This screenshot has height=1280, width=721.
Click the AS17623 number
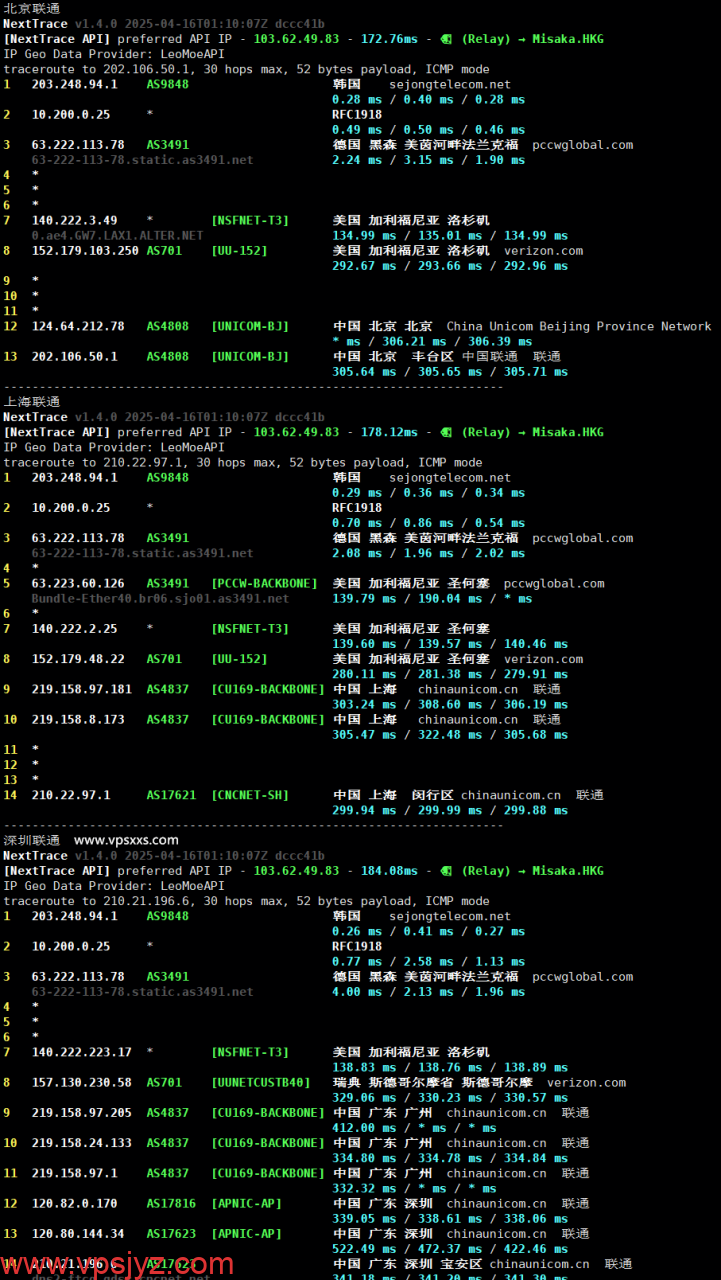point(171,1233)
